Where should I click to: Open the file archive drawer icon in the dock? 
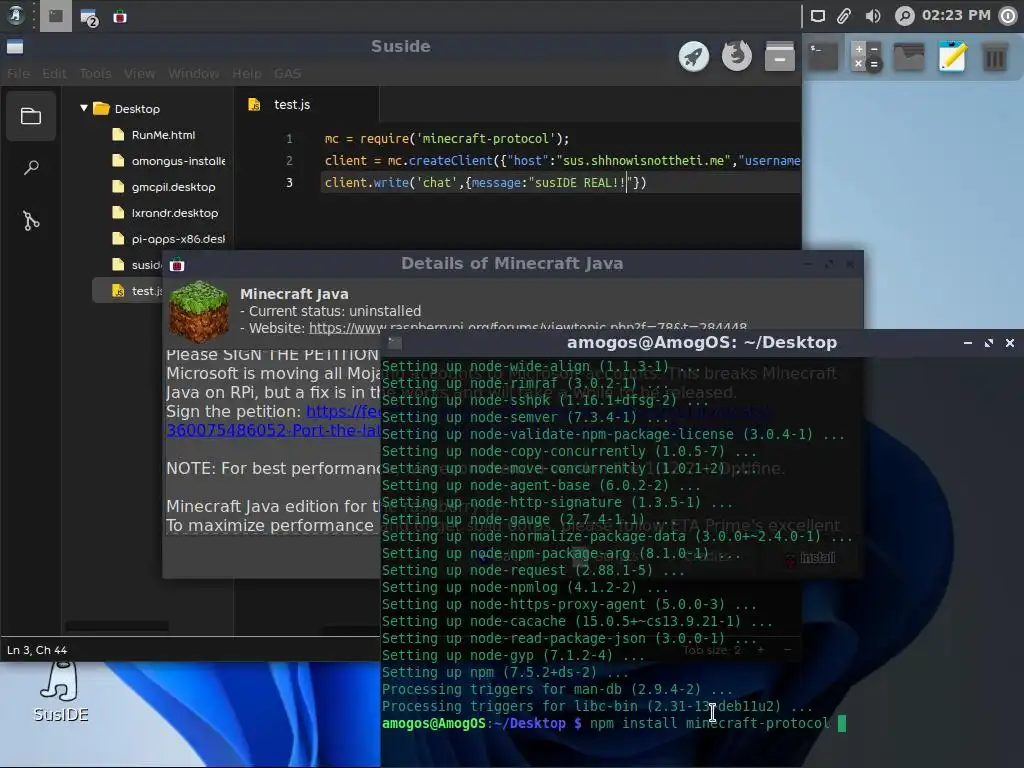click(780, 56)
